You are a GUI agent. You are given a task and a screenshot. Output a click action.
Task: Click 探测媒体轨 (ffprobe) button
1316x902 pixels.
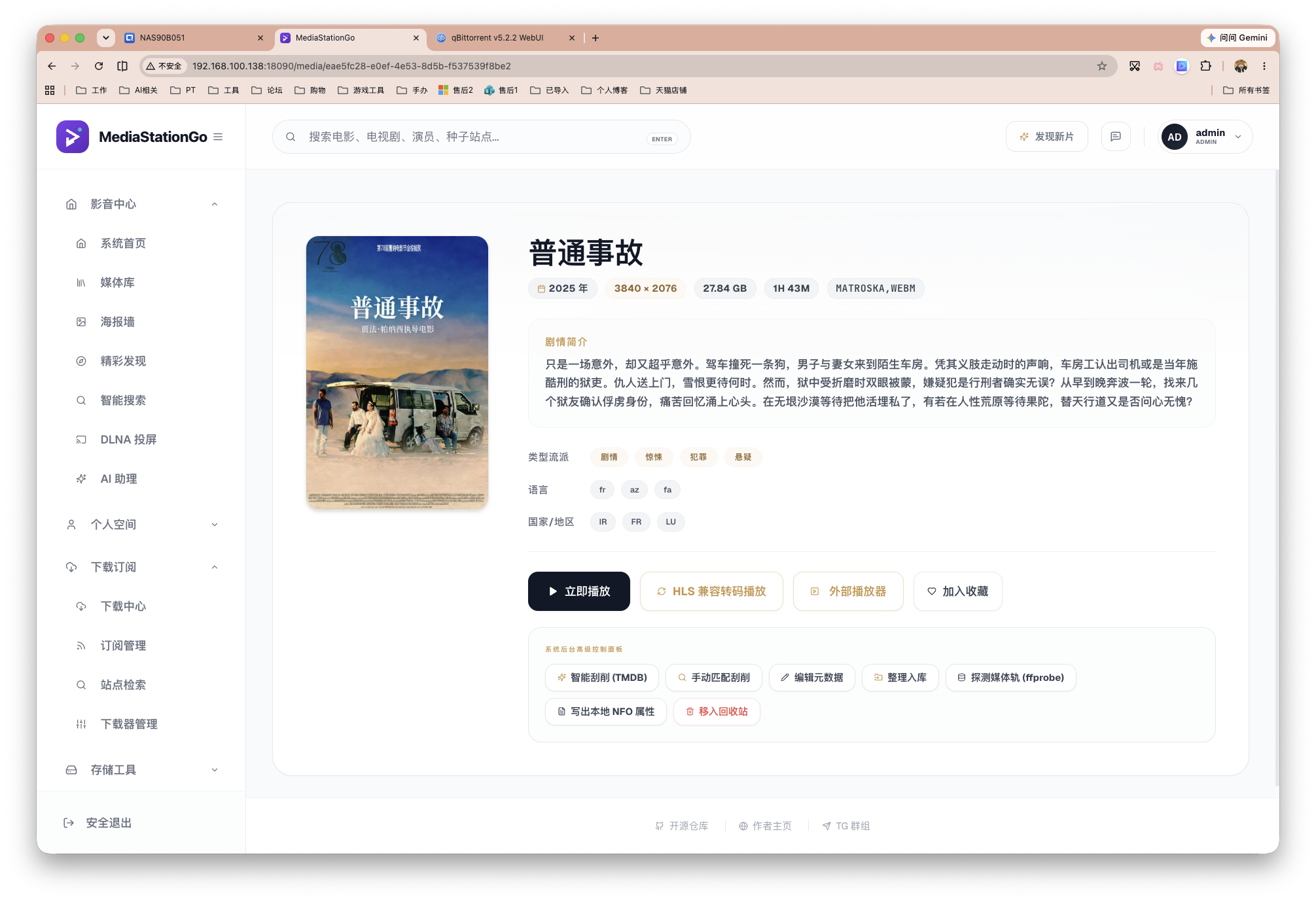[1010, 678]
